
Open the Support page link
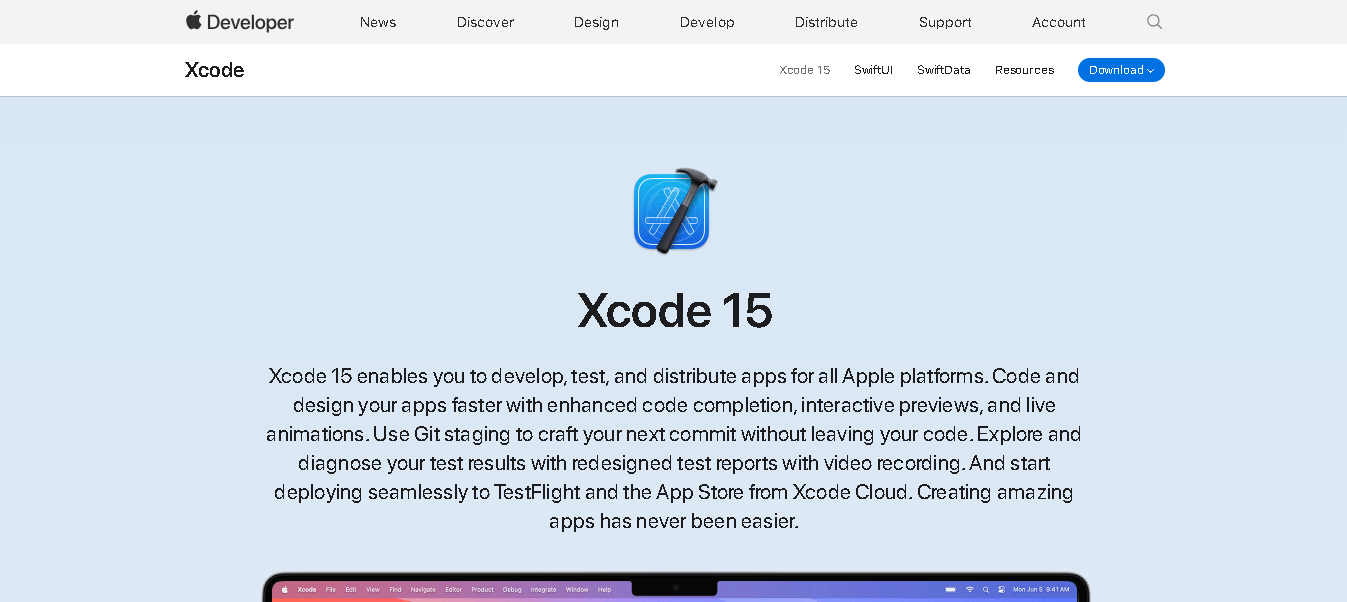point(945,22)
